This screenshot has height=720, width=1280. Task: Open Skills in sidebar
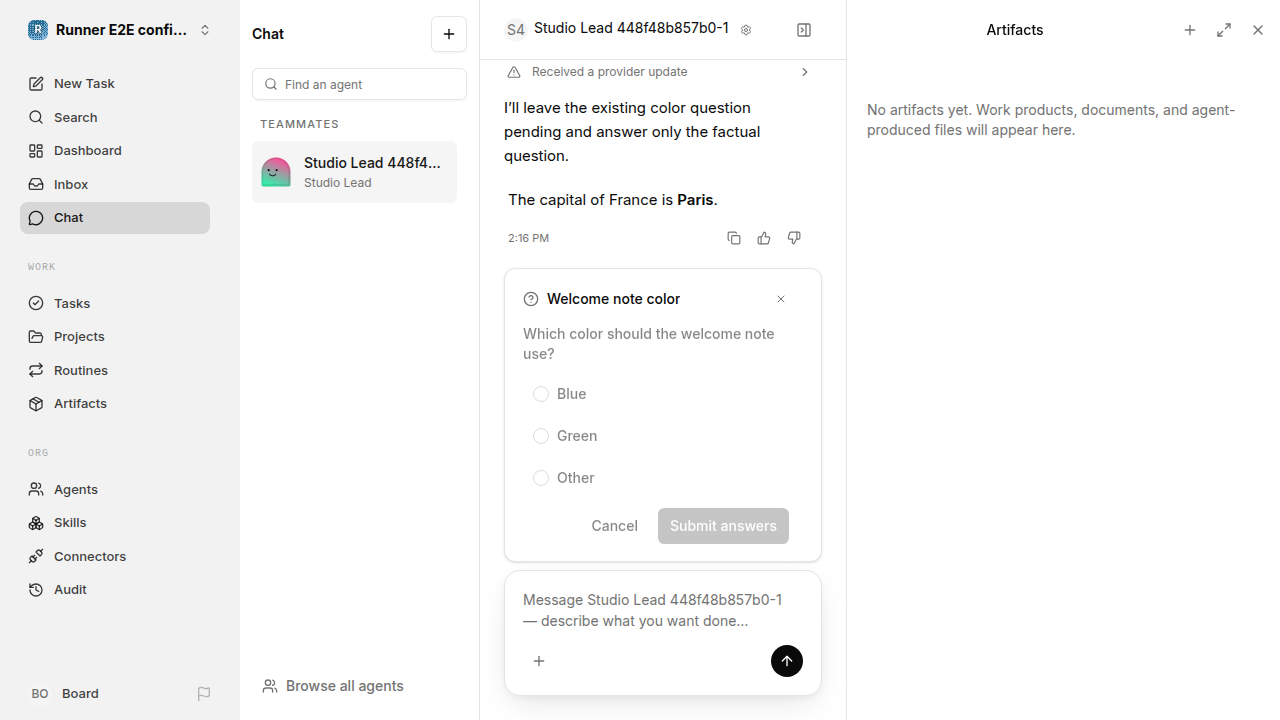(x=115, y=522)
